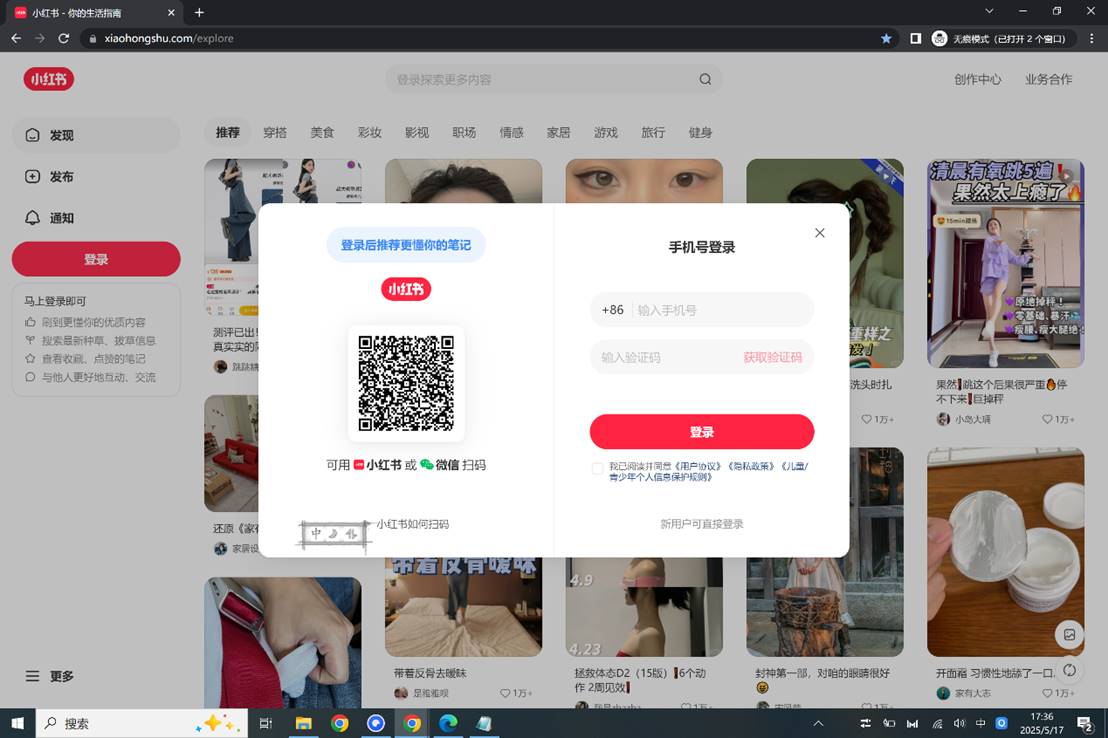Open 创作中心 in the header
1108x738 pixels.
977,79
